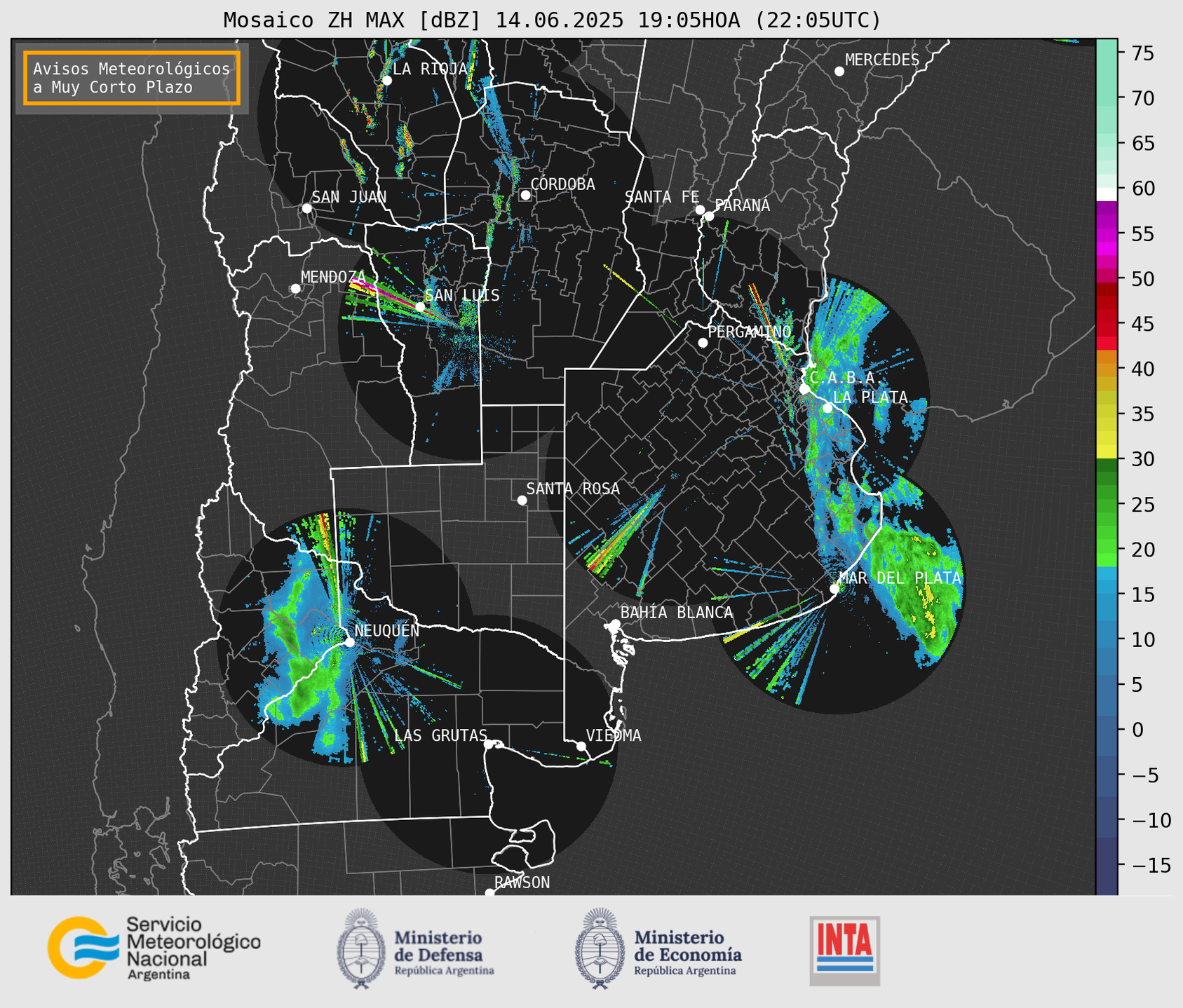Click the LA PLATA city label
The height and width of the screenshot is (1008, 1183).
coord(870,397)
